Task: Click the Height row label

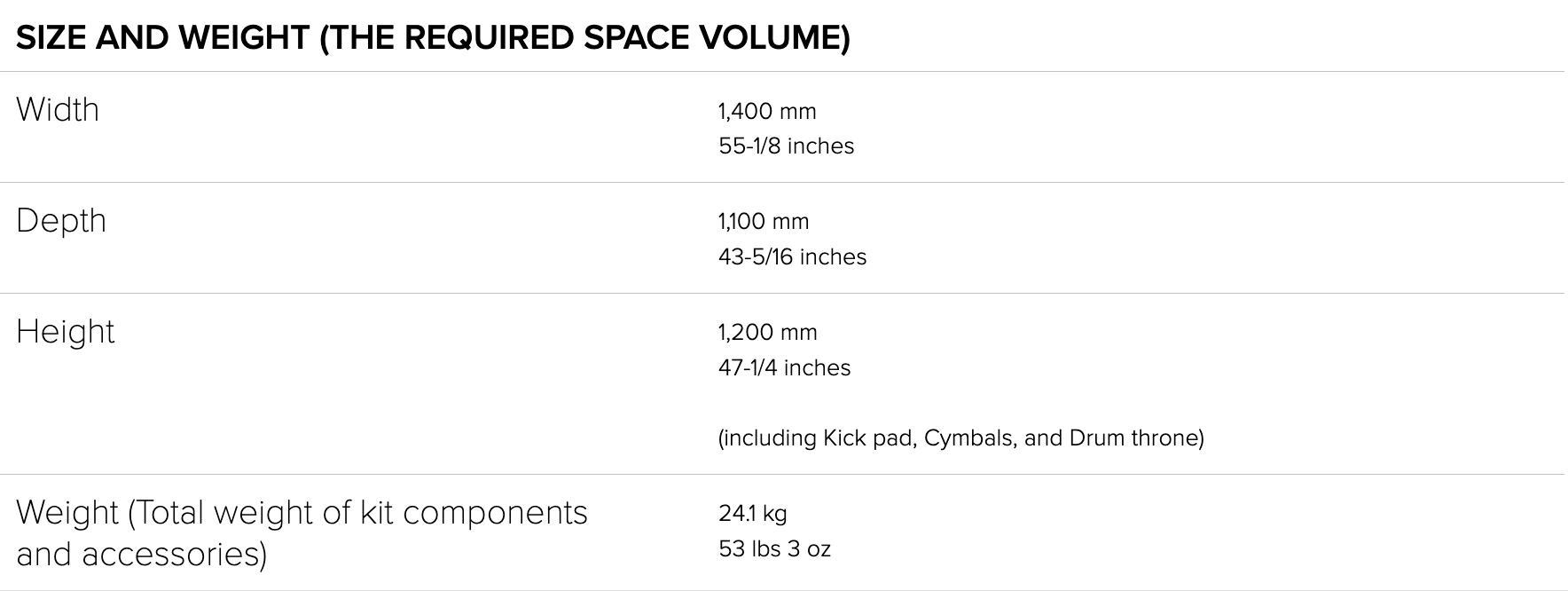Action: tap(66, 332)
